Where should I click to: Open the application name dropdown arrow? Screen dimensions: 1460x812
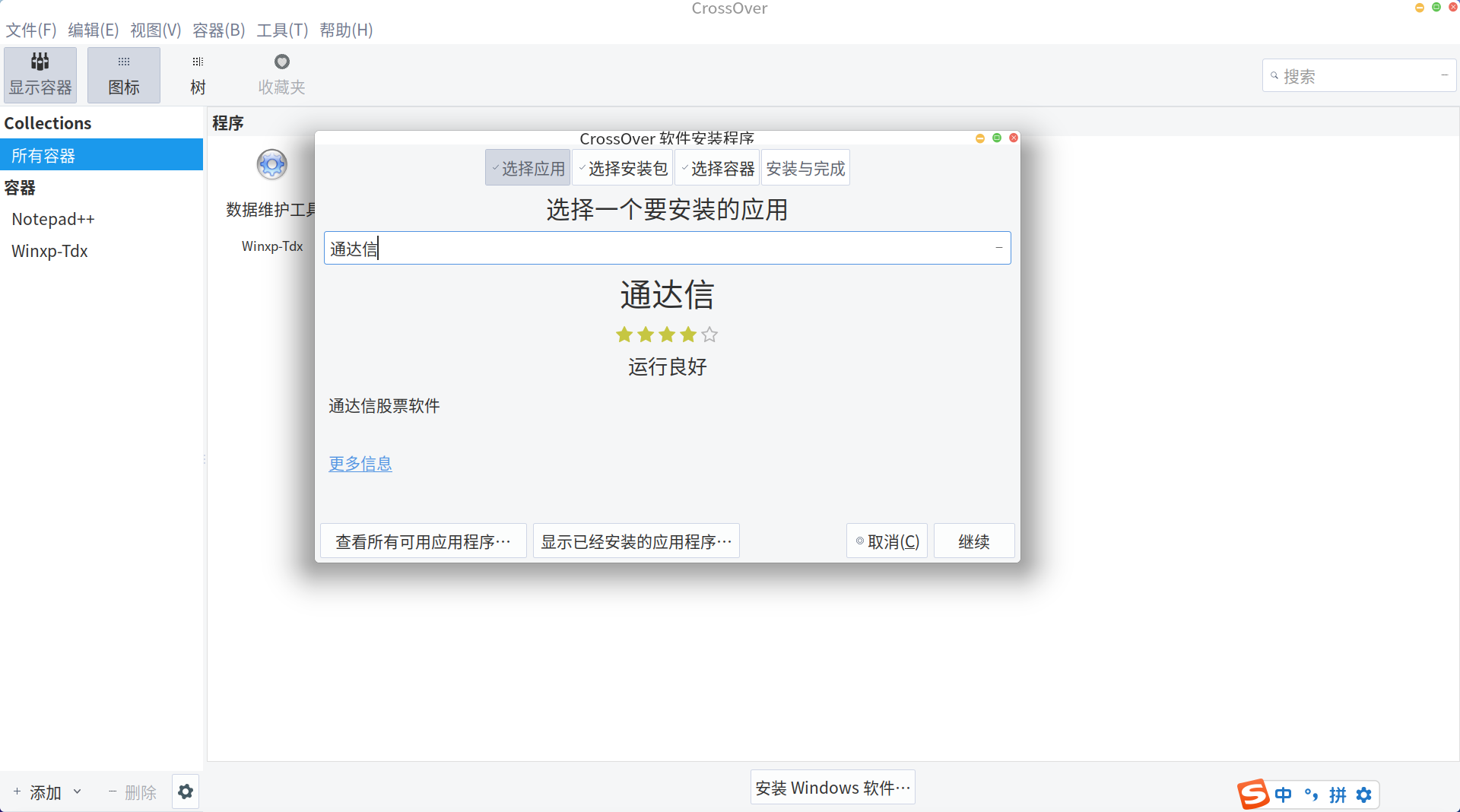point(998,247)
